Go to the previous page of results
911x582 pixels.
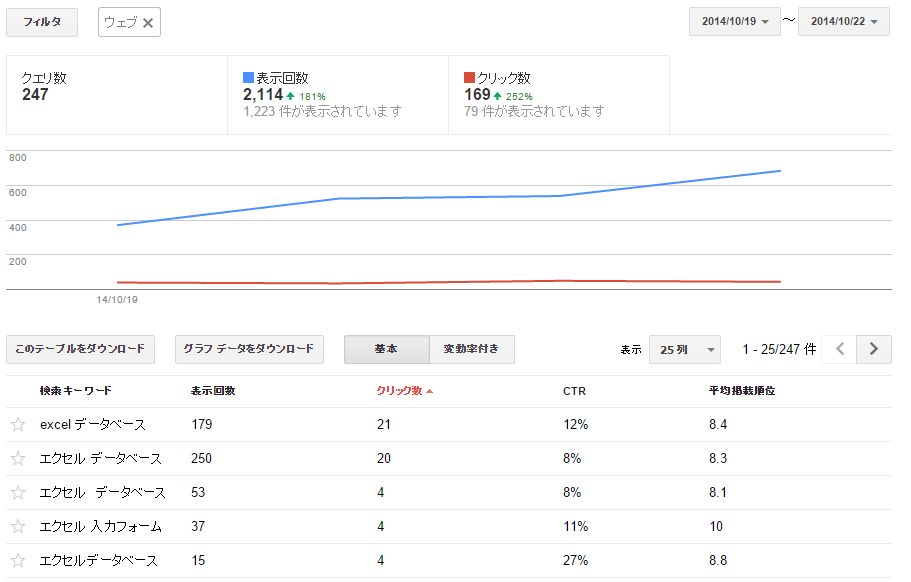(840, 349)
